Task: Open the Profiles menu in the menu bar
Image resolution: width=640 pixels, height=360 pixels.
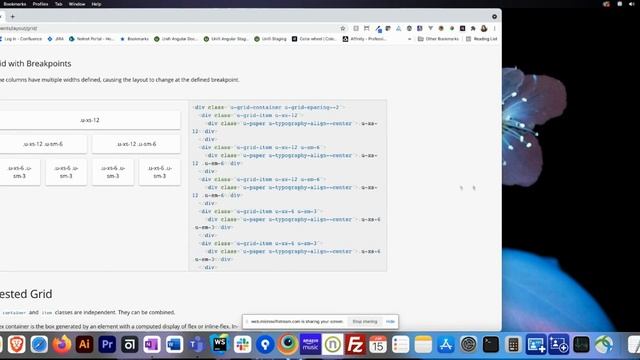Action: point(40,4)
